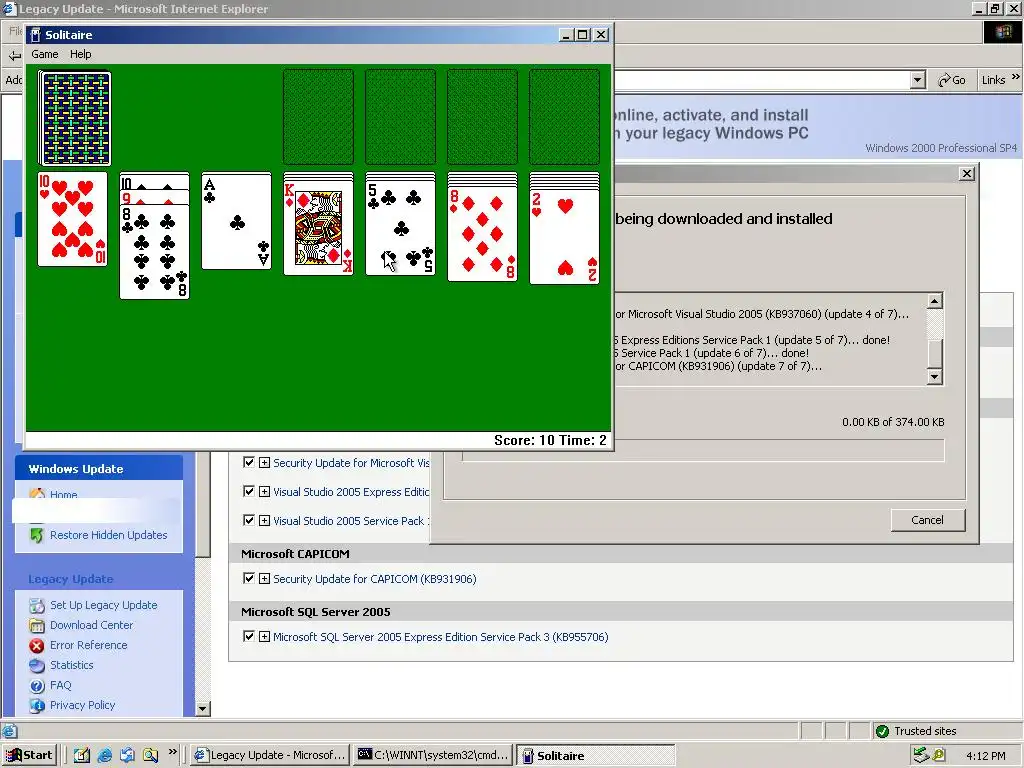Click the Internet Explorer title bar icon
This screenshot has height=768, width=1024.
8,8
